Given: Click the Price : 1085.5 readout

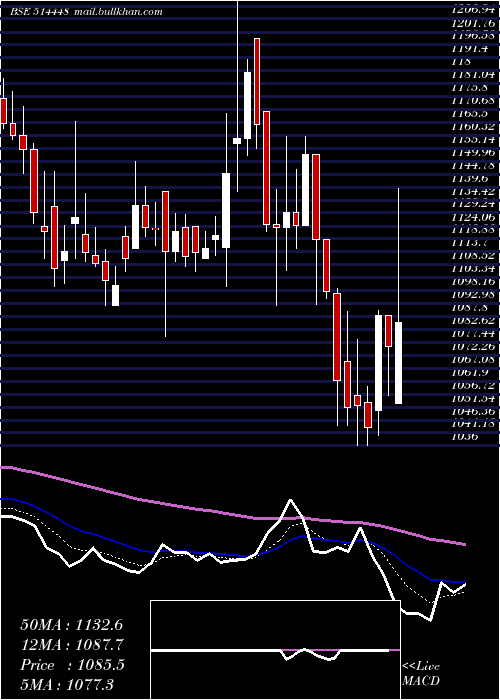Looking at the screenshot, I should pyautogui.click(x=72, y=665).
